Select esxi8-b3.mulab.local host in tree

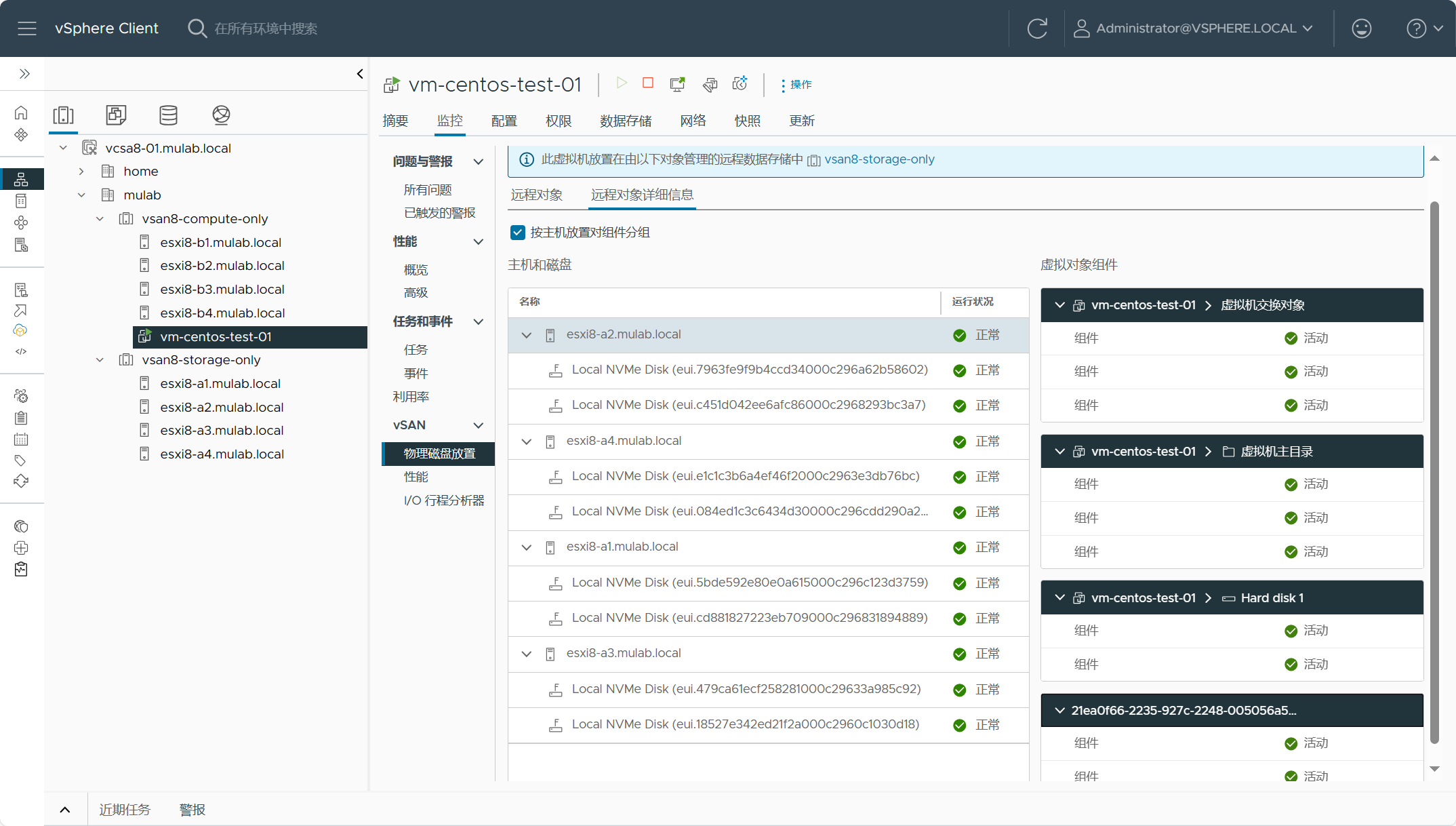tap(222, 290)
